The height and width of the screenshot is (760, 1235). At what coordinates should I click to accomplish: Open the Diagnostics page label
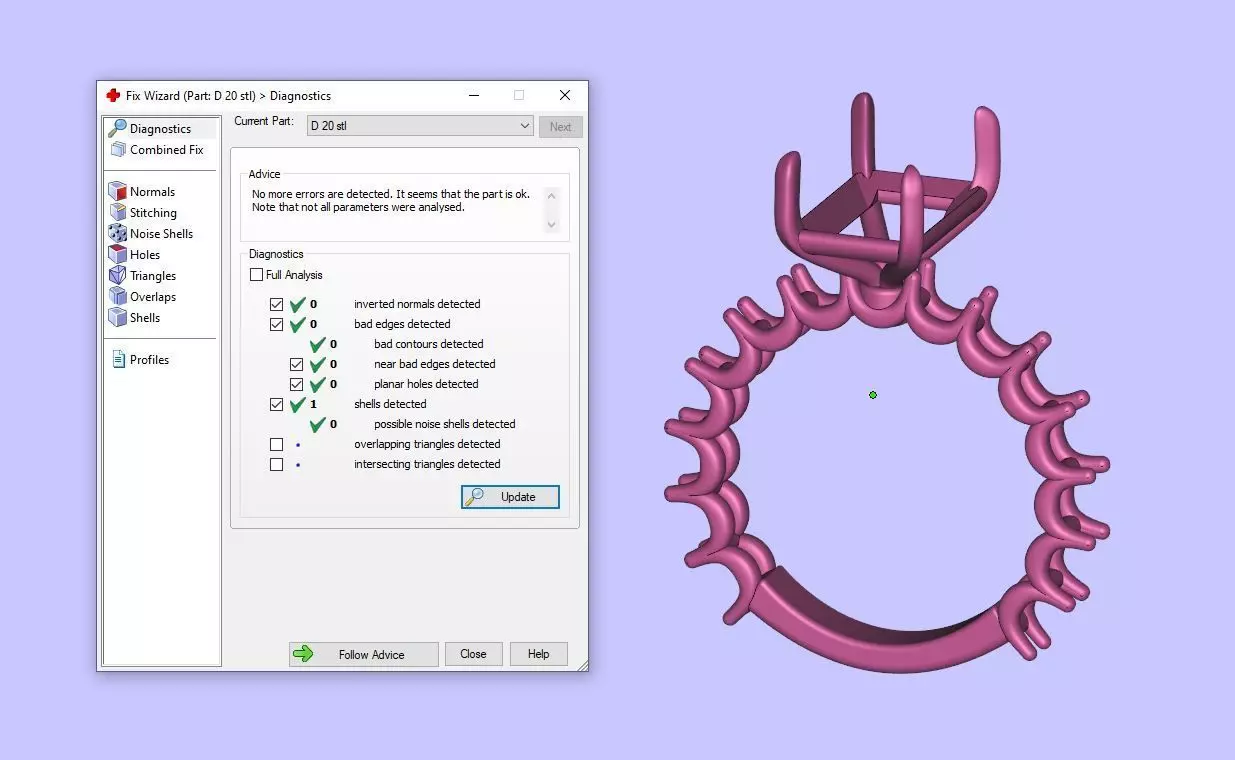click(x=160, y=129)
